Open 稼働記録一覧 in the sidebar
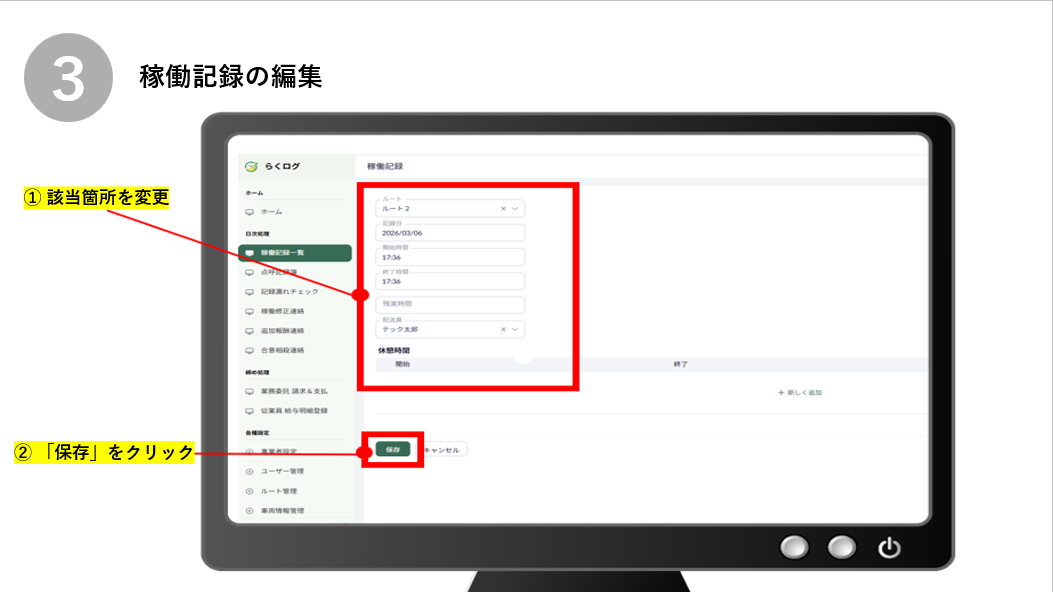 pos(294,253)
